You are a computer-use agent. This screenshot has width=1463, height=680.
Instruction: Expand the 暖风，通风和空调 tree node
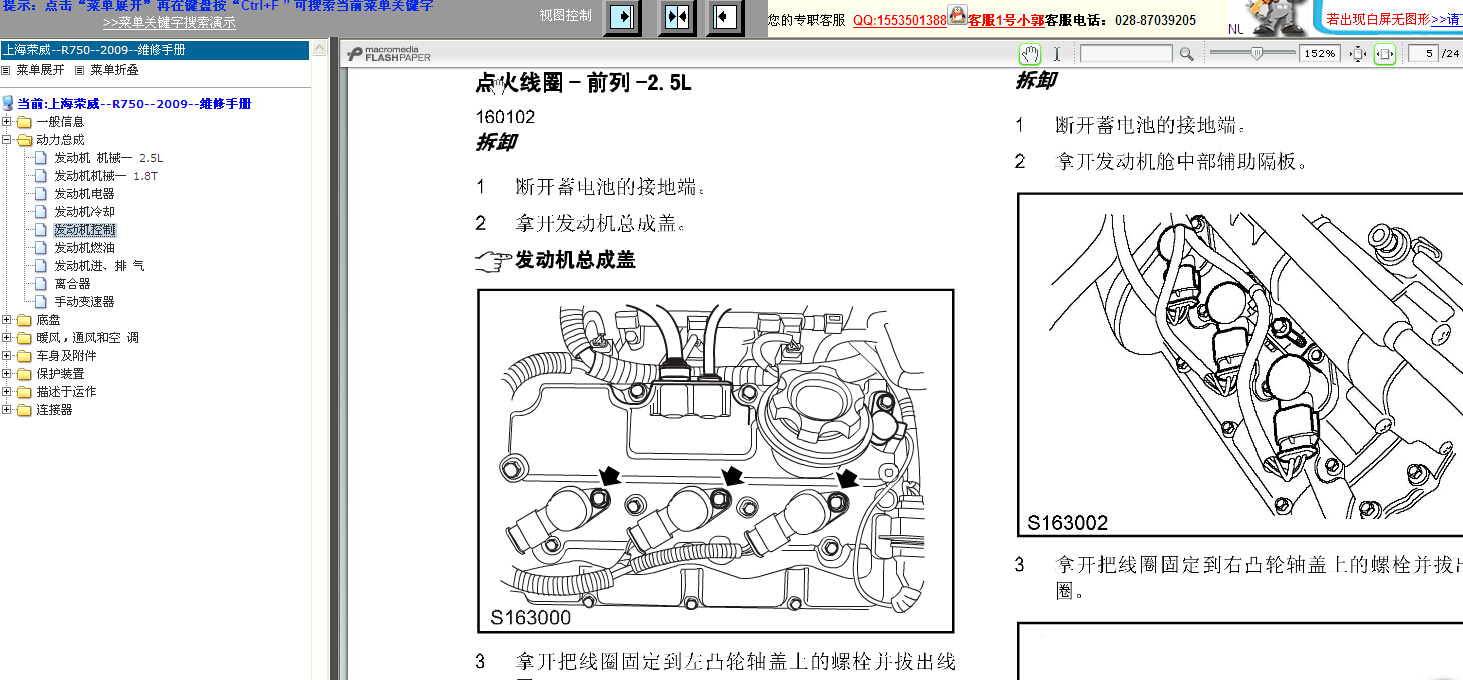[7, 338]
